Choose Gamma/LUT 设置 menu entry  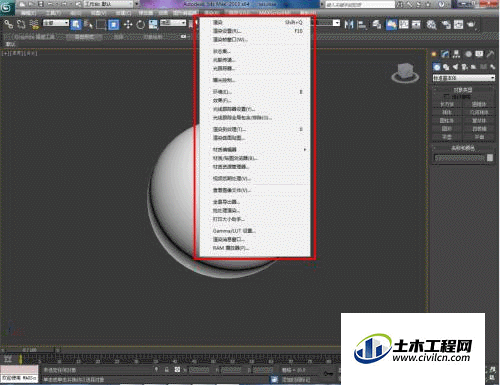click(x=255, y=231)
